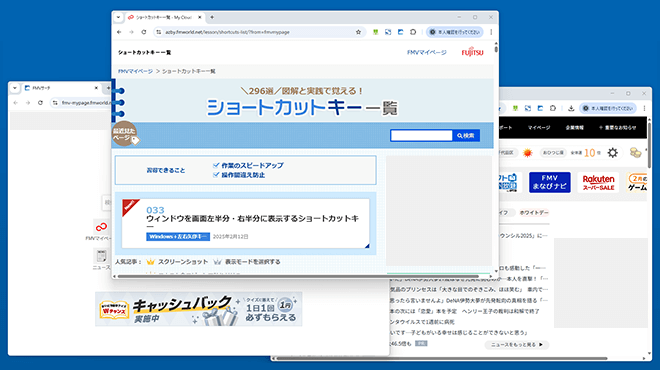
Task: Reload the front shortcut-list page
Action: 144,32
